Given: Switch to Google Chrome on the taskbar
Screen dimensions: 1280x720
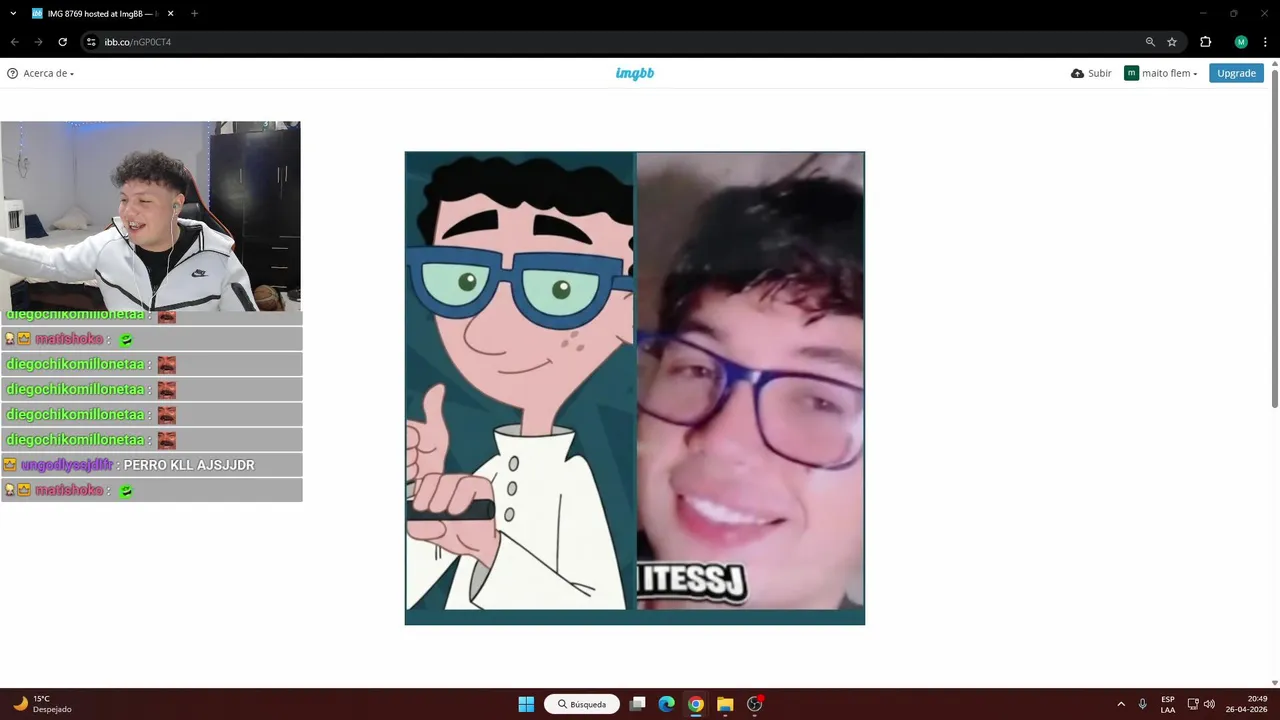Looking at the screenshot, I should tap(696, 704).
